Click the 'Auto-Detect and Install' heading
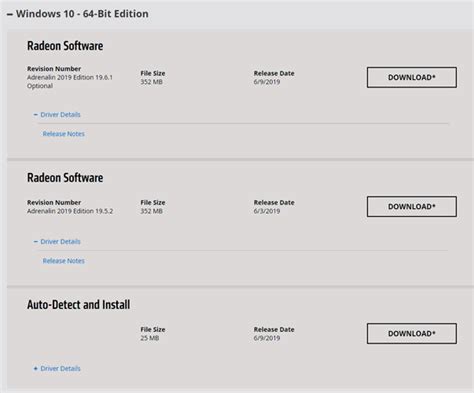This screenshot has width=474, height=393. click(x=79, y=305)
